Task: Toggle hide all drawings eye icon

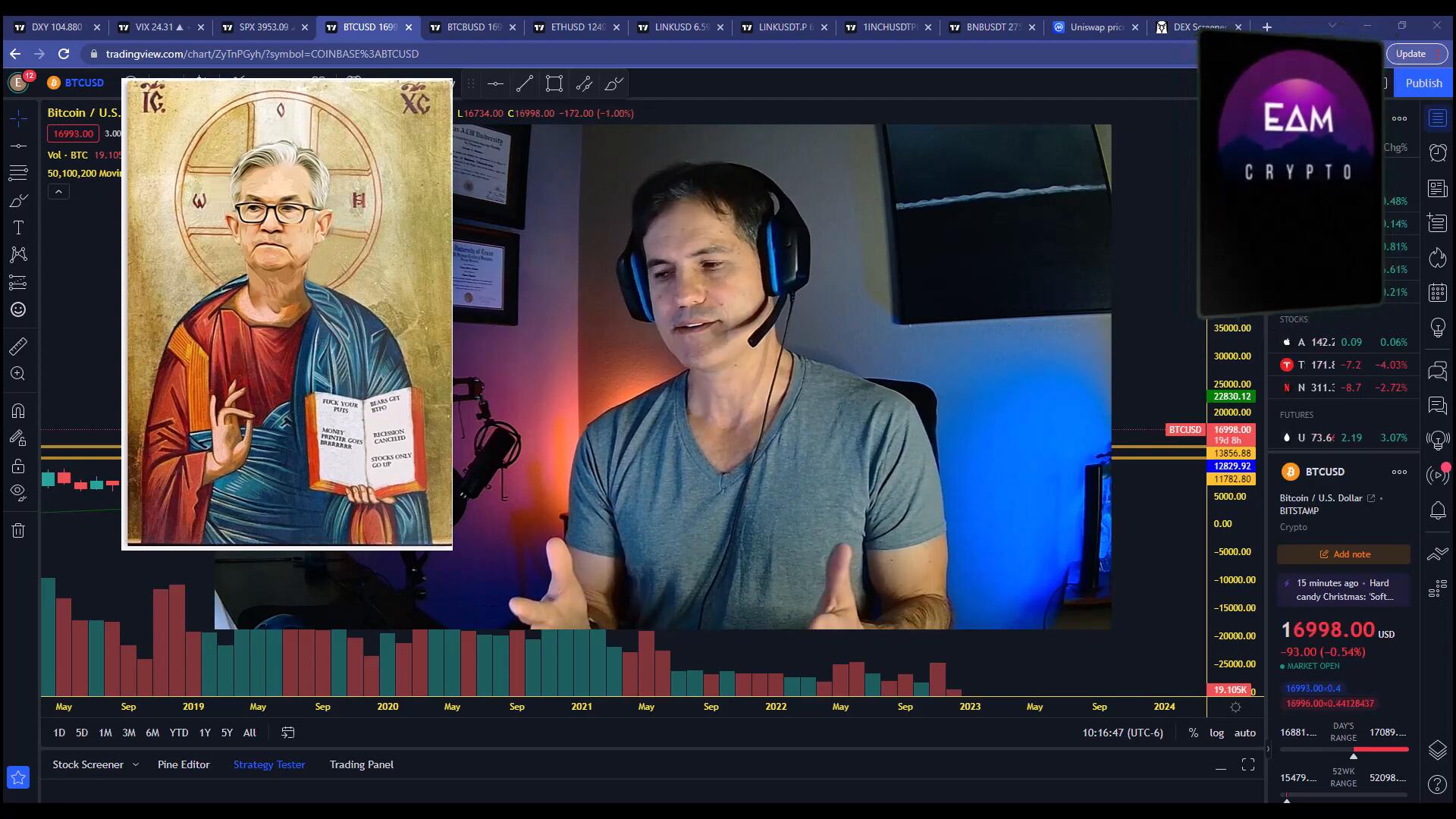Action: click(18, 491)
